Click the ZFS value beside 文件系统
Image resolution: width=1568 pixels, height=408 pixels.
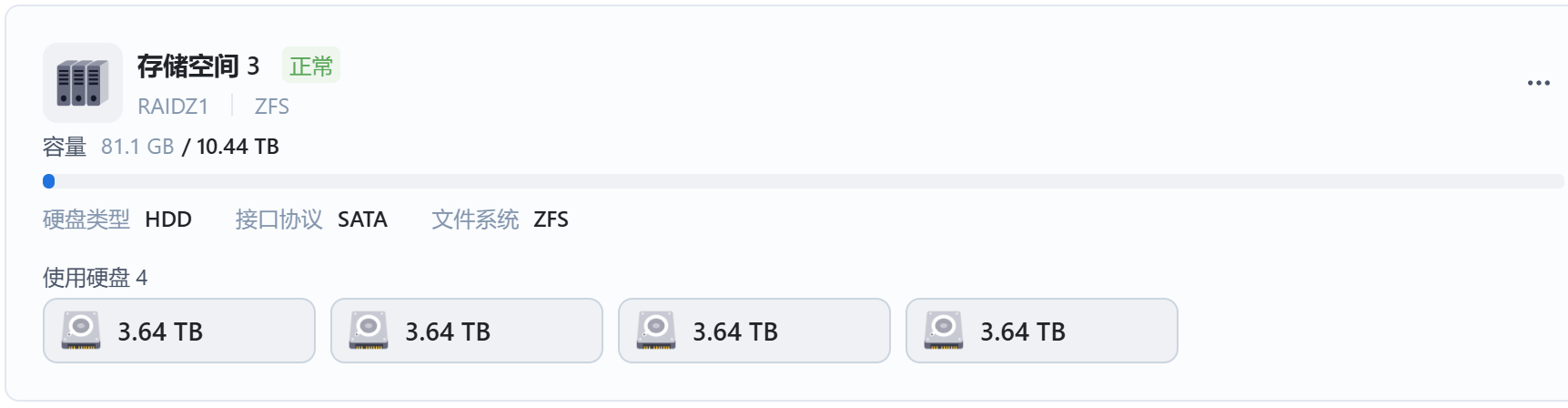(551, 219)
